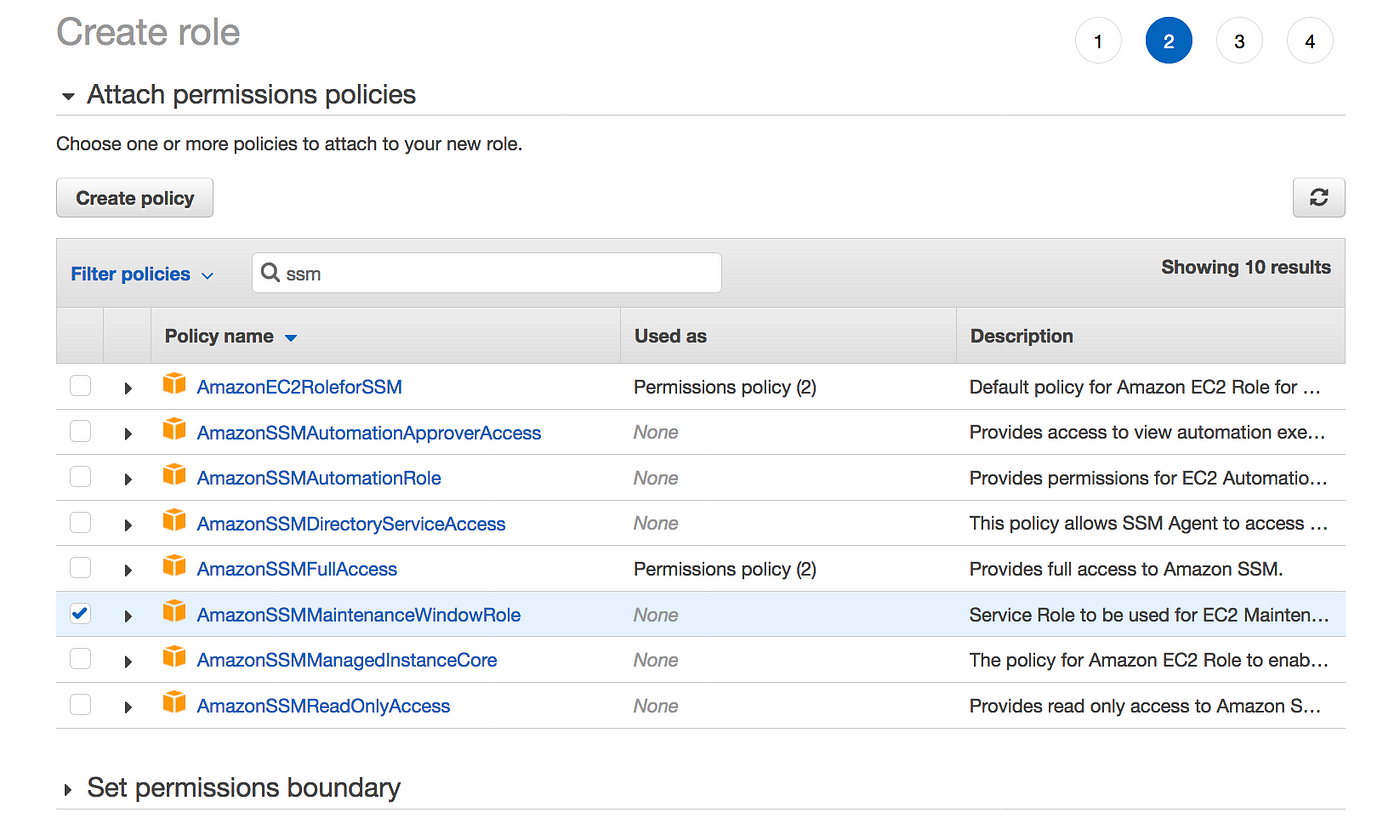Open the AmazonSSMManagedInstanceCore policy link
The height and width of the screenshot is (828, 1400).
tap(347, 660)
